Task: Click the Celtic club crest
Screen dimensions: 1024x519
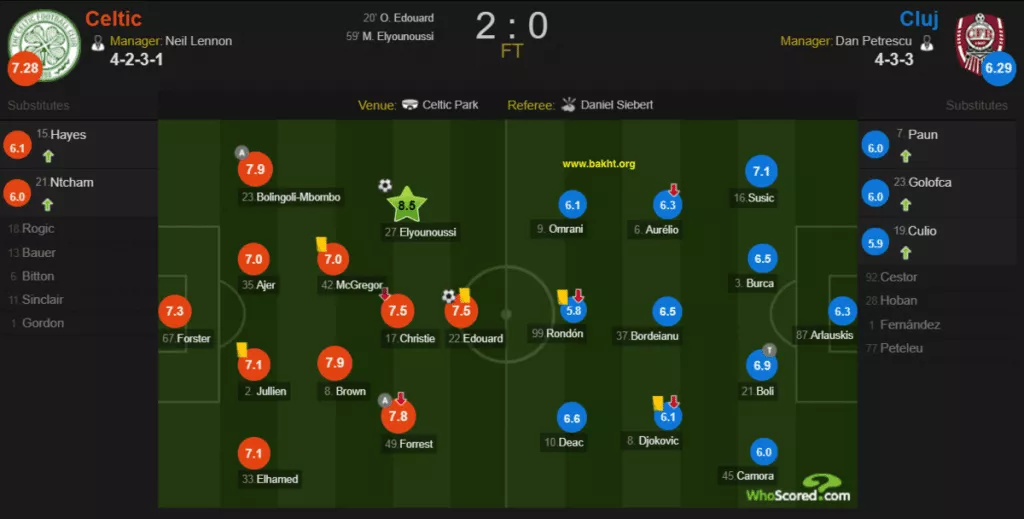Action: [43, 41]
